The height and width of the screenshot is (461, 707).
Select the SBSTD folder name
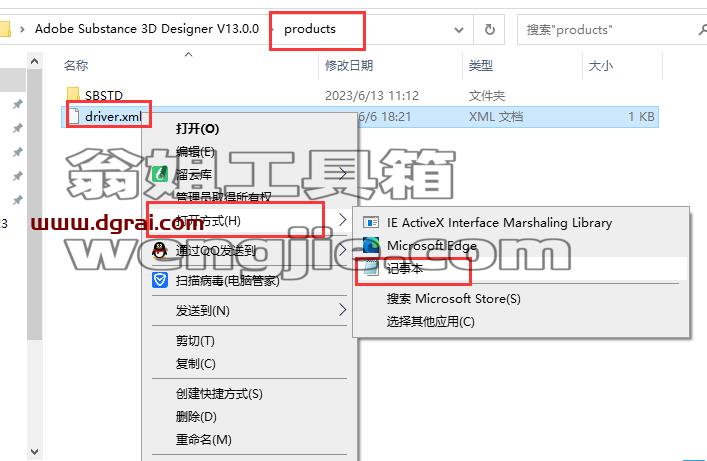coord(104,95)
